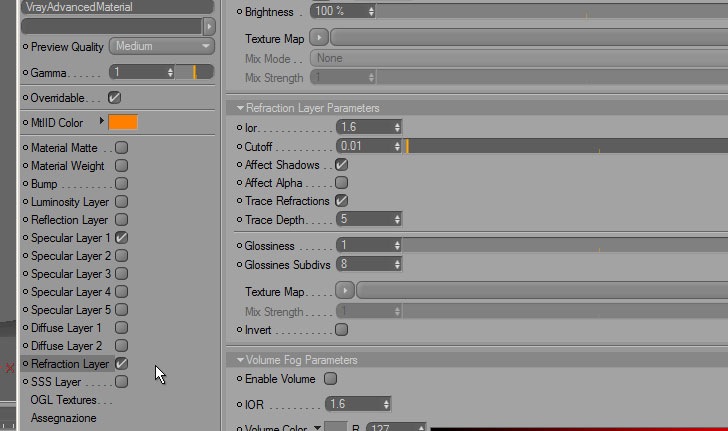This screenshot has width=728, height=431.
Task: Click the Ior value spinner arrows
Action: 397,127
